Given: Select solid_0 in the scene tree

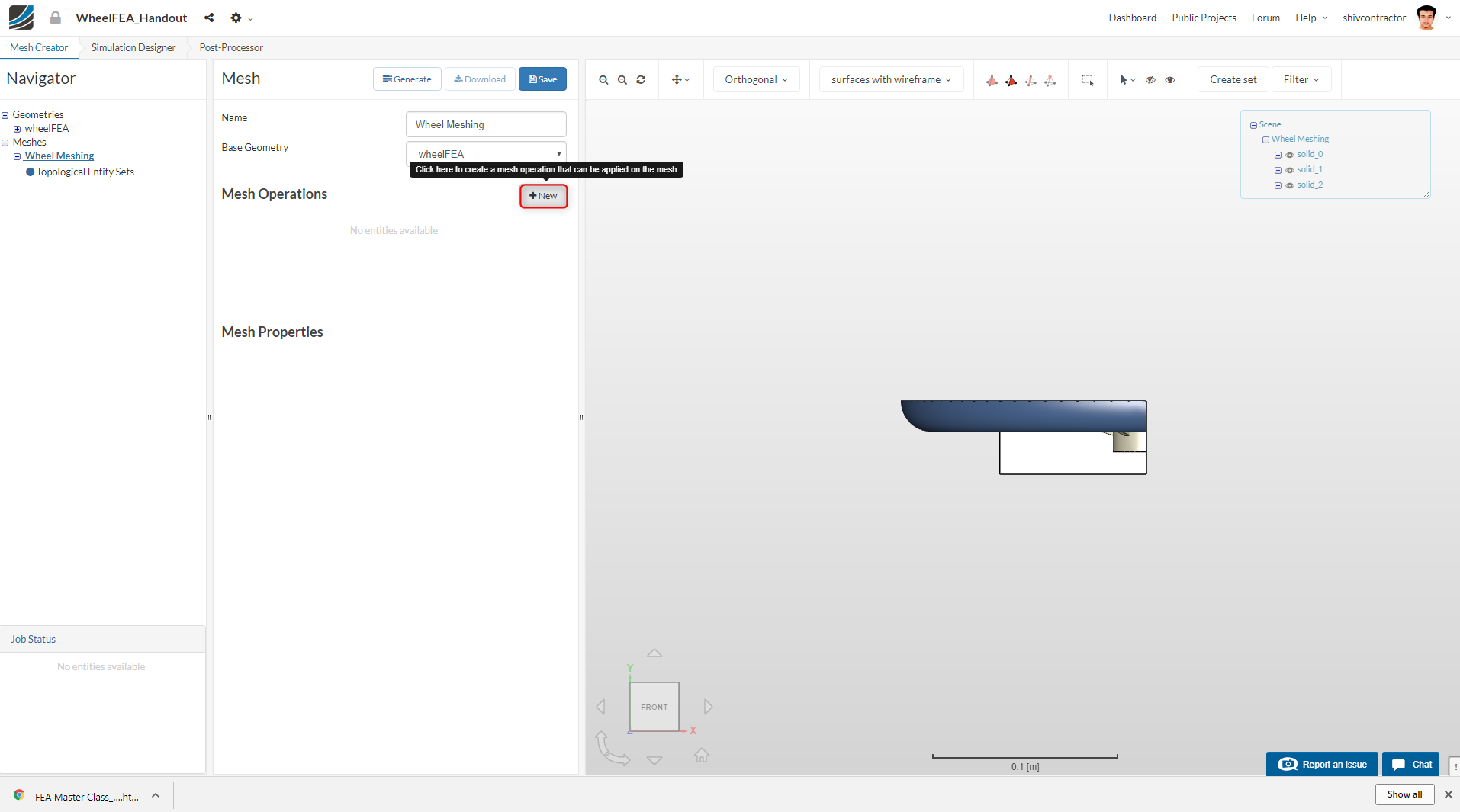Looking at the screenshot, I should [x=1310, y=154].
